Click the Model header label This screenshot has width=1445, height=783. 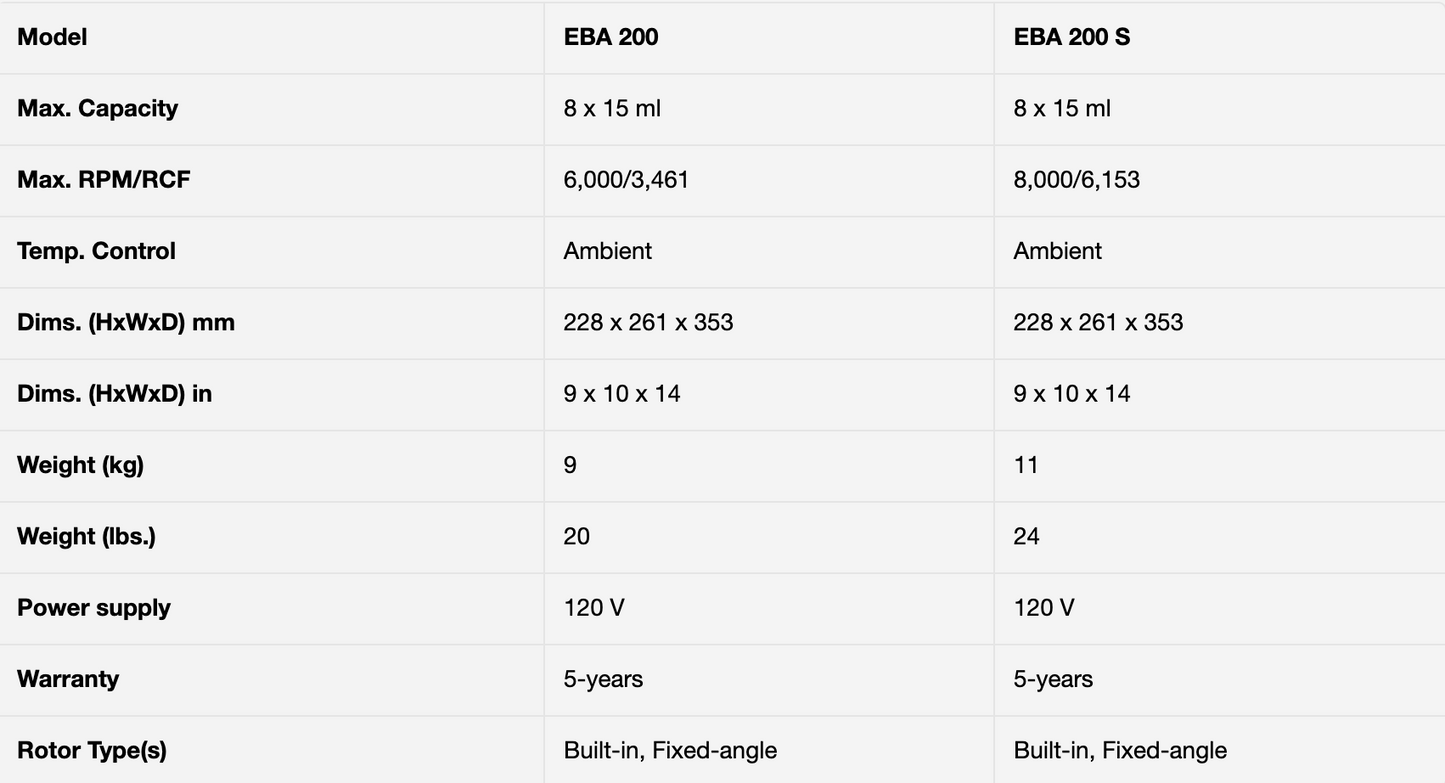(52, 37)
